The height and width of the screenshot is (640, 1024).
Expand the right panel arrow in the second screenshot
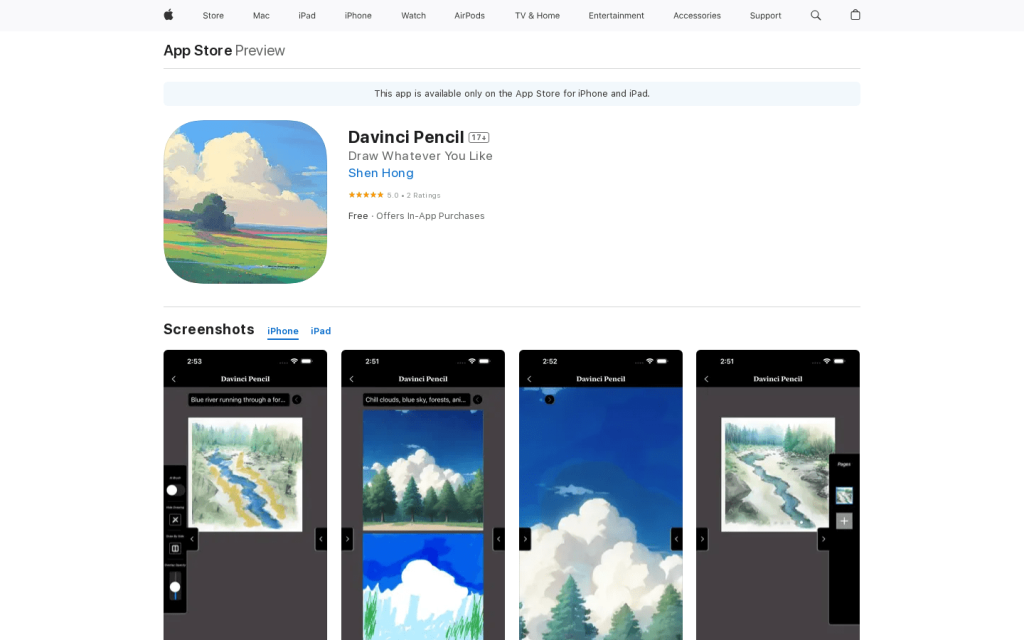pos(498,539)
